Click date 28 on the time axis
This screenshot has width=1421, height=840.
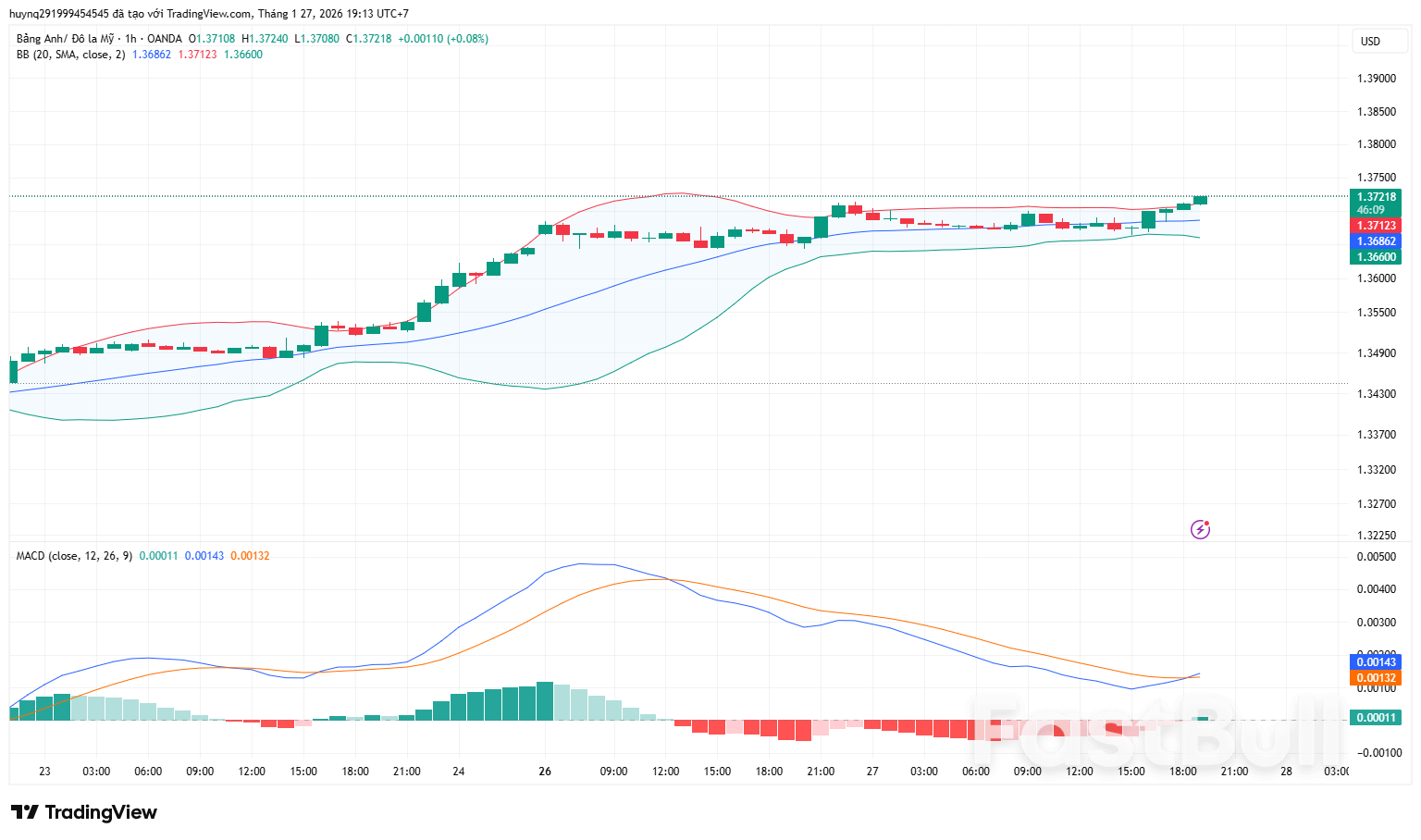click(x=1286, y=772)
